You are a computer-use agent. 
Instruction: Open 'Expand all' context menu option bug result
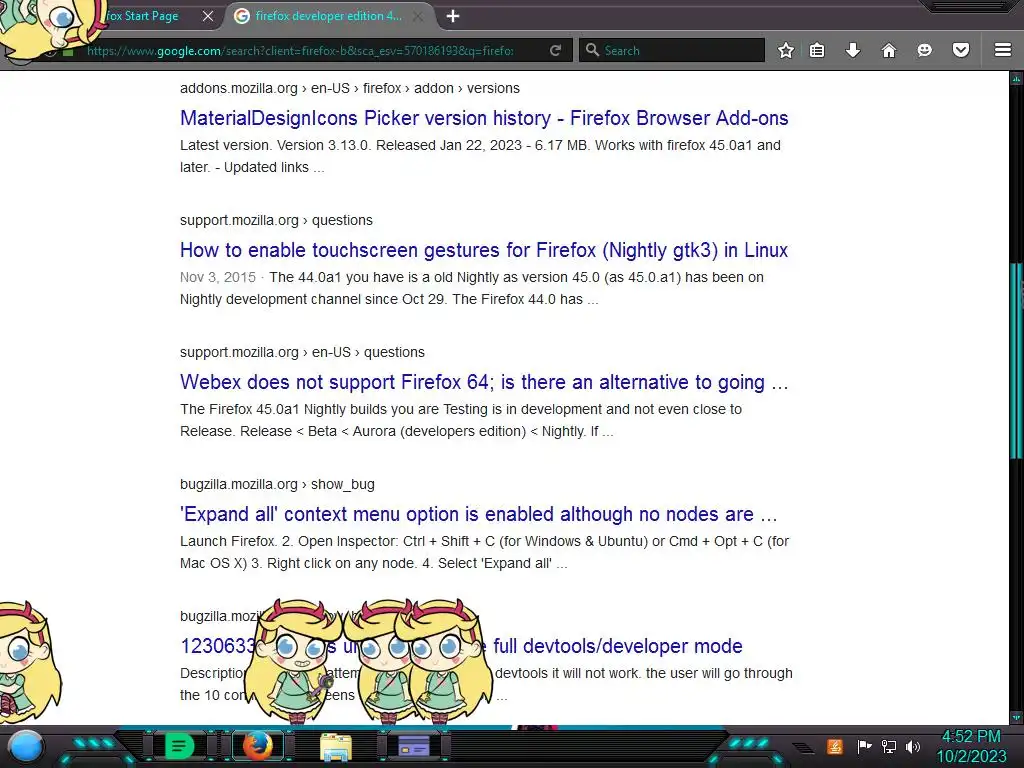point(479,514)
